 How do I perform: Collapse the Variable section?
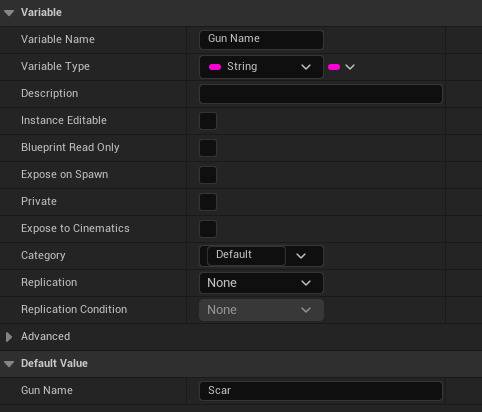[9, 13]
